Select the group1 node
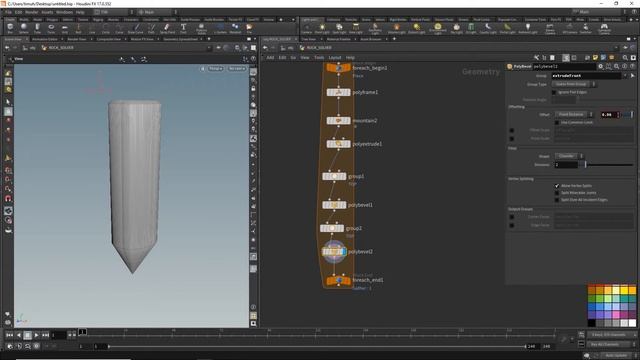The image size is (640, 360). [334, 176]
